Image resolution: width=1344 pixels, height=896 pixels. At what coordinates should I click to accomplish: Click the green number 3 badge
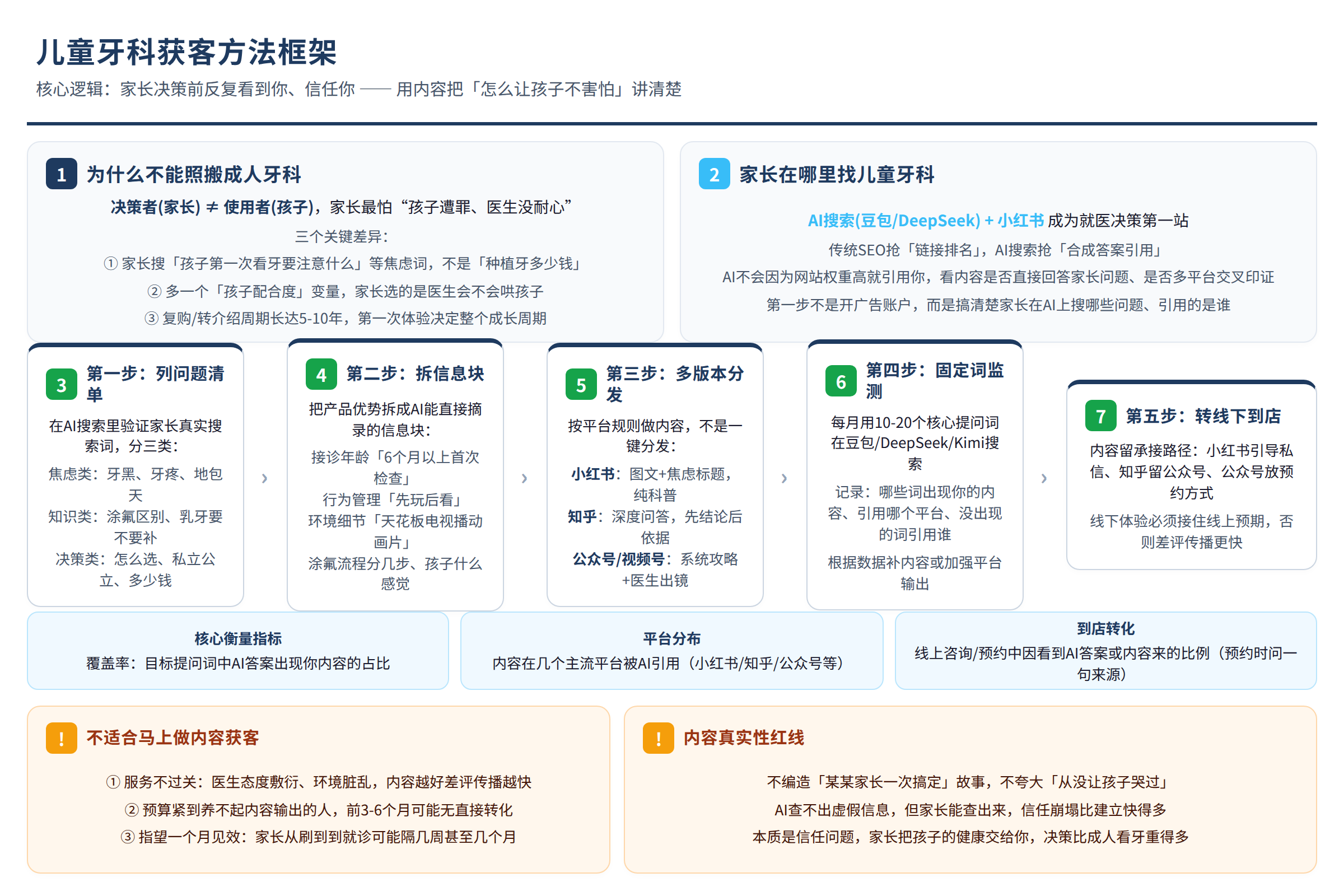pos(62,384)
